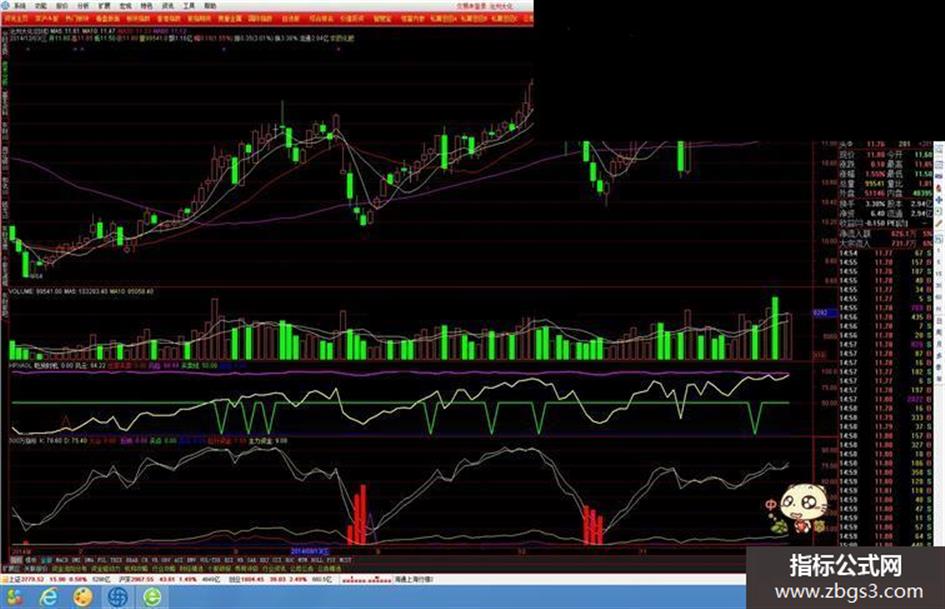The image size is (945, 609).
Task: Click the 净流入额 row in quote panel
Action: (x=886, y=233)
